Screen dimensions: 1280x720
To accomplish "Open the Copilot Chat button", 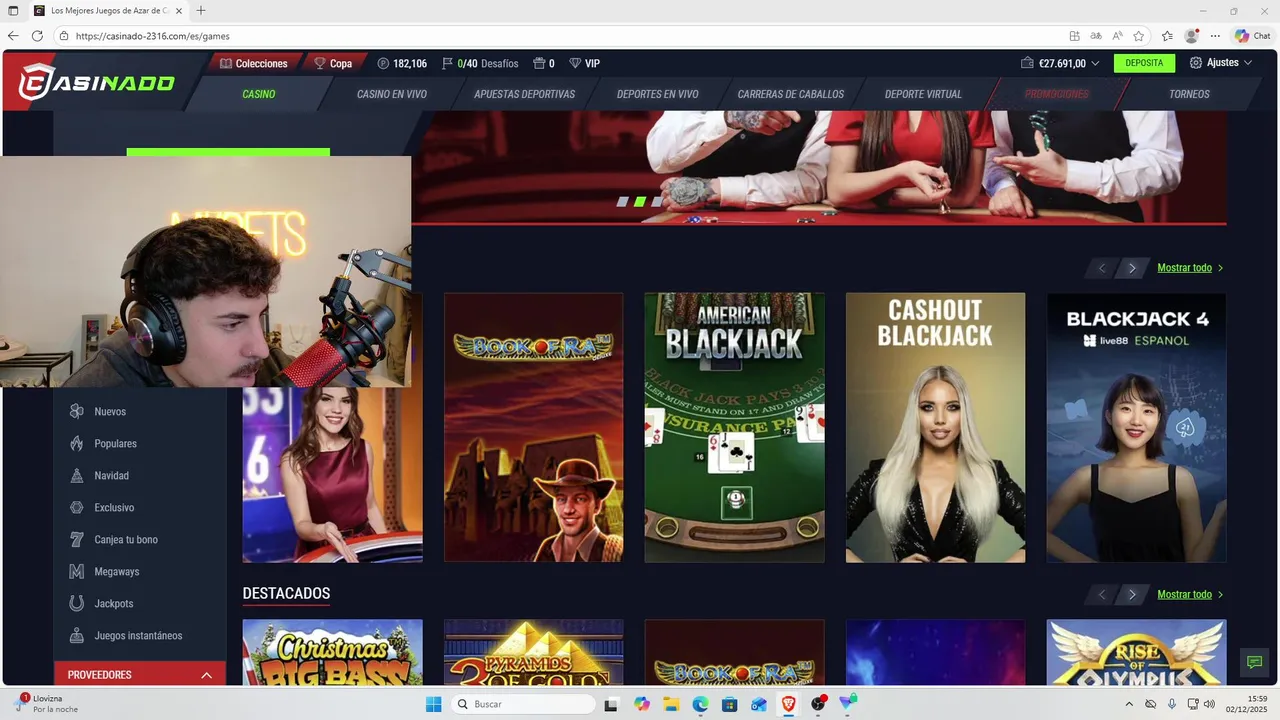I will [1253, 36].
